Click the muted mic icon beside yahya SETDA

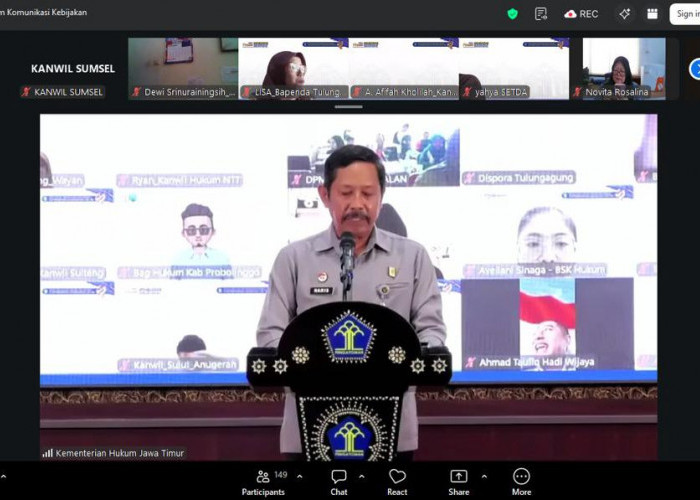click(x=467, y=92)
